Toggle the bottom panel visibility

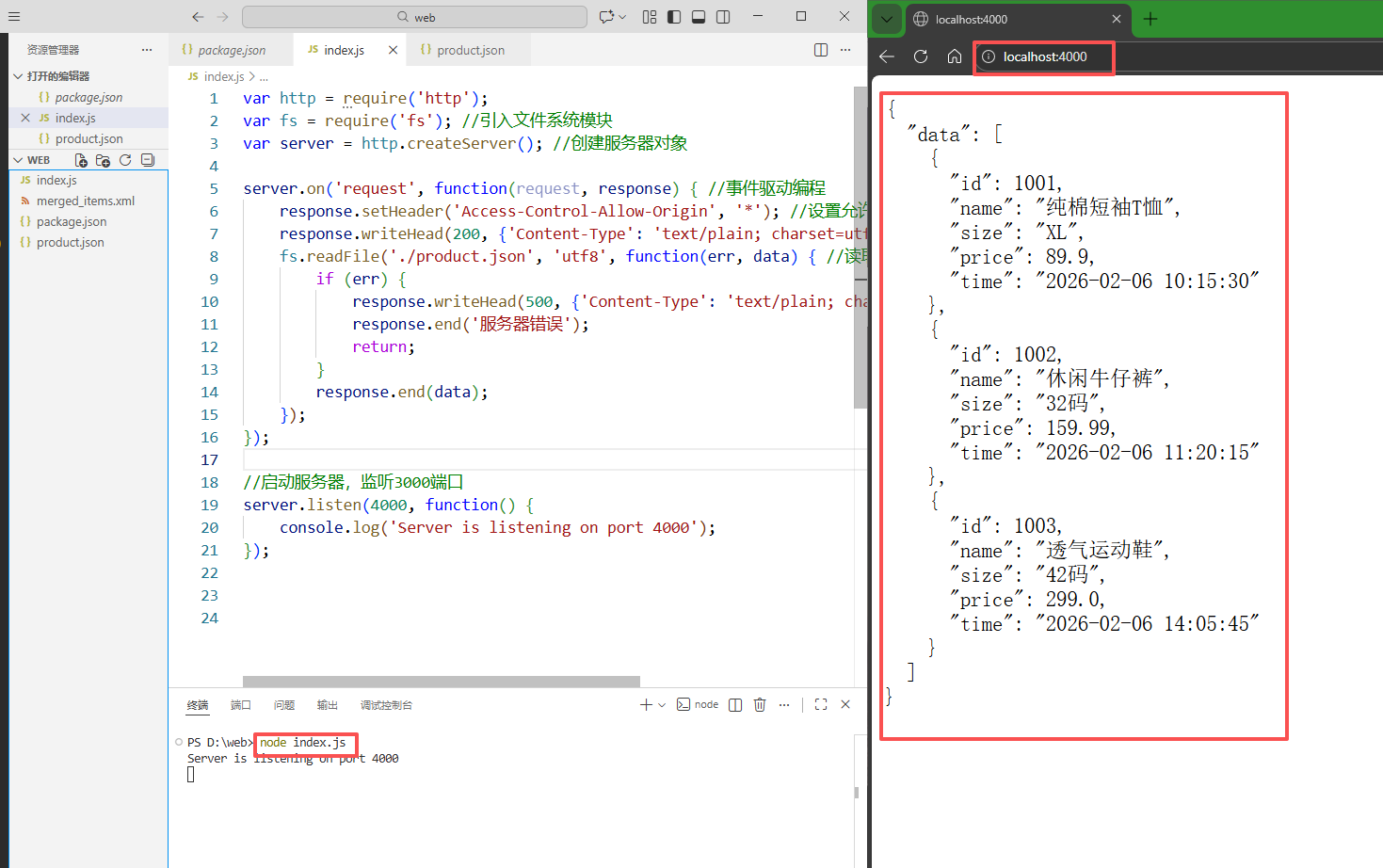click(x=699, y=17)
